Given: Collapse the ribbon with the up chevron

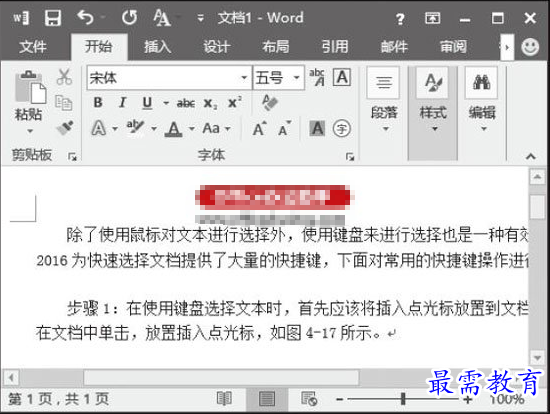Looking at the screenshot, I should [530, 156].
